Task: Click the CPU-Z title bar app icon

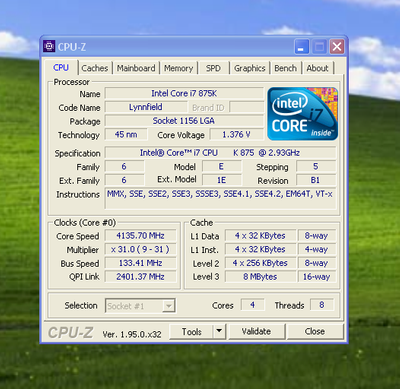Action: (49, 47)
